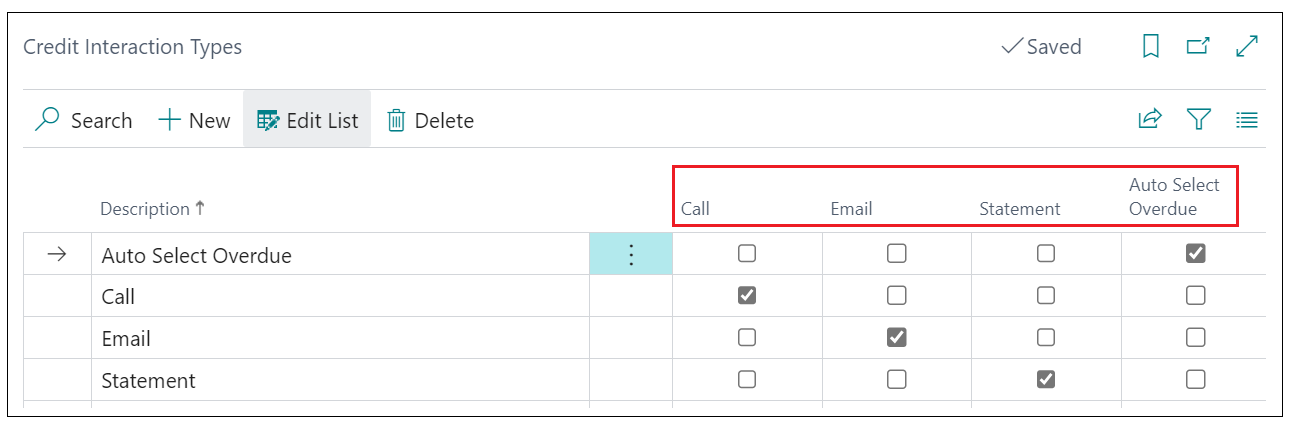Click the New plus icon
Viewport: 1290px width, 424px height.
point(170,120)
